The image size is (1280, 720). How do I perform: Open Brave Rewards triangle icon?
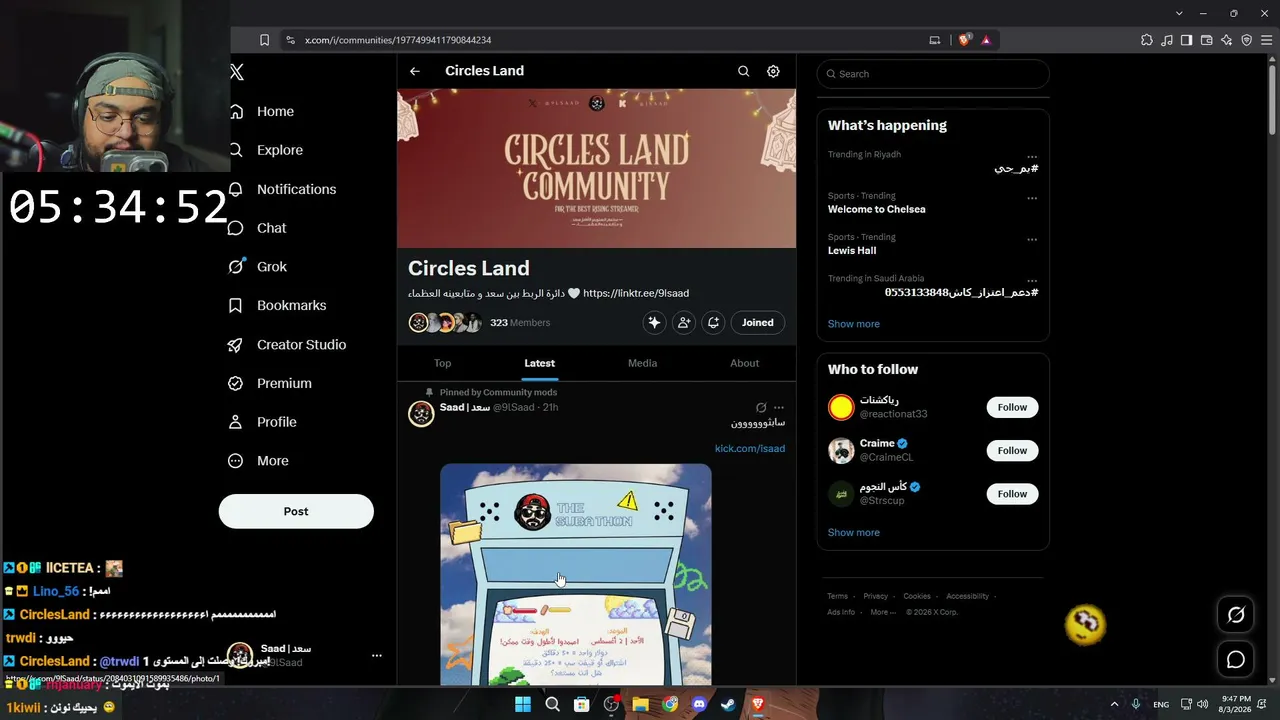click(986, 40)
